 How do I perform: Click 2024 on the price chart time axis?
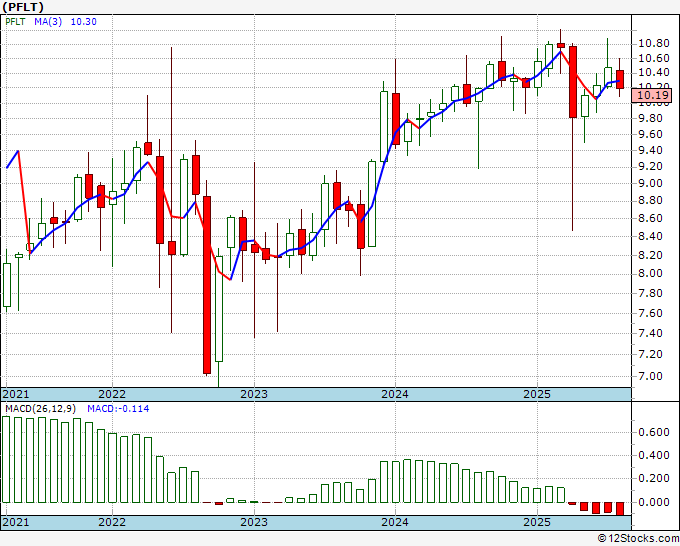[x=395, y=394]
